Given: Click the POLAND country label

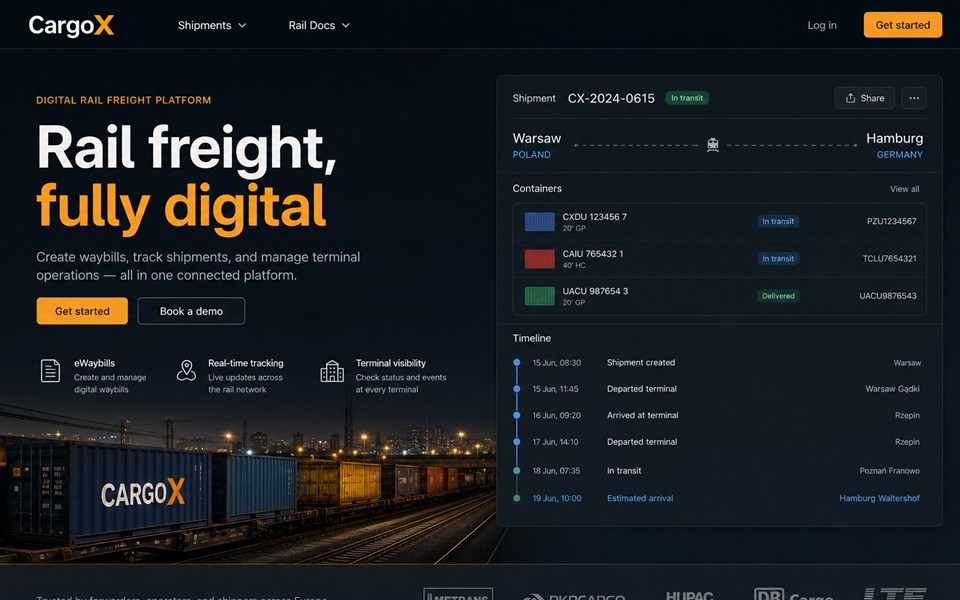Looking at the screenshot, I should click(x=531, y=155).
